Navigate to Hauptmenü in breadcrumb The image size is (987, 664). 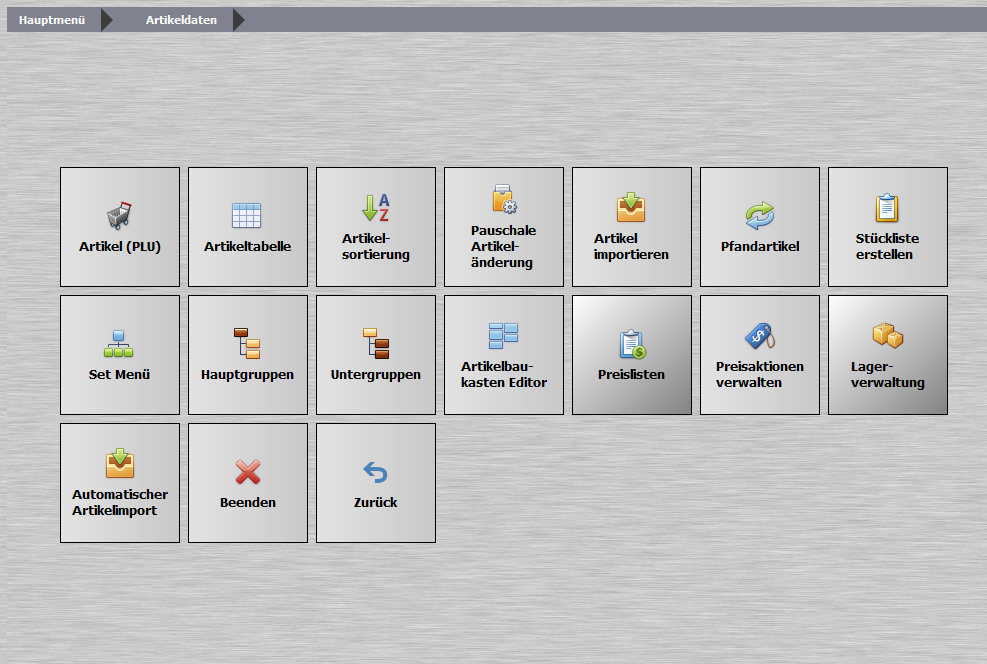coord(52,20)
